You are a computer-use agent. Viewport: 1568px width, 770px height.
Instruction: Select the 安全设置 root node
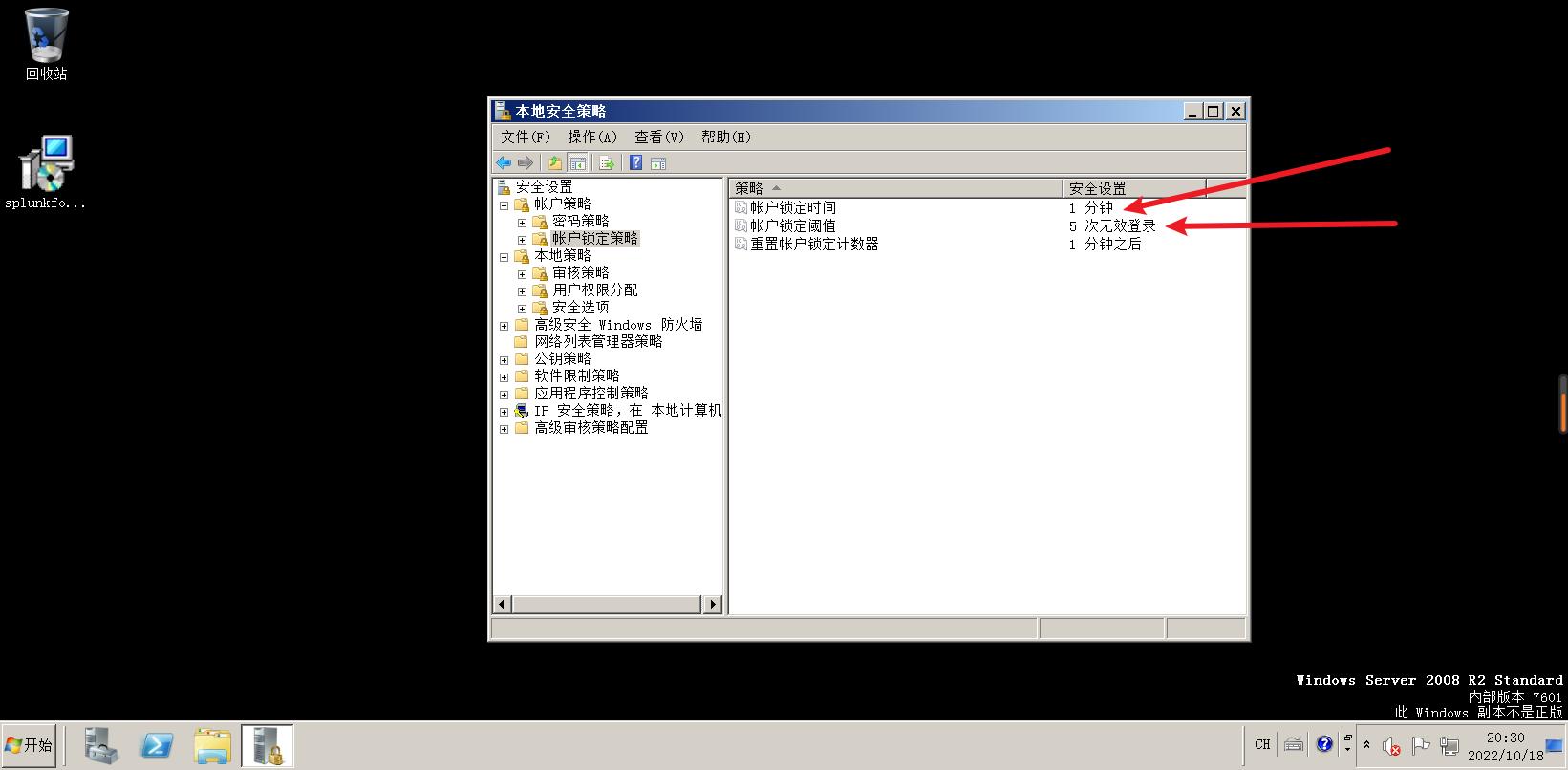(544, 186)
